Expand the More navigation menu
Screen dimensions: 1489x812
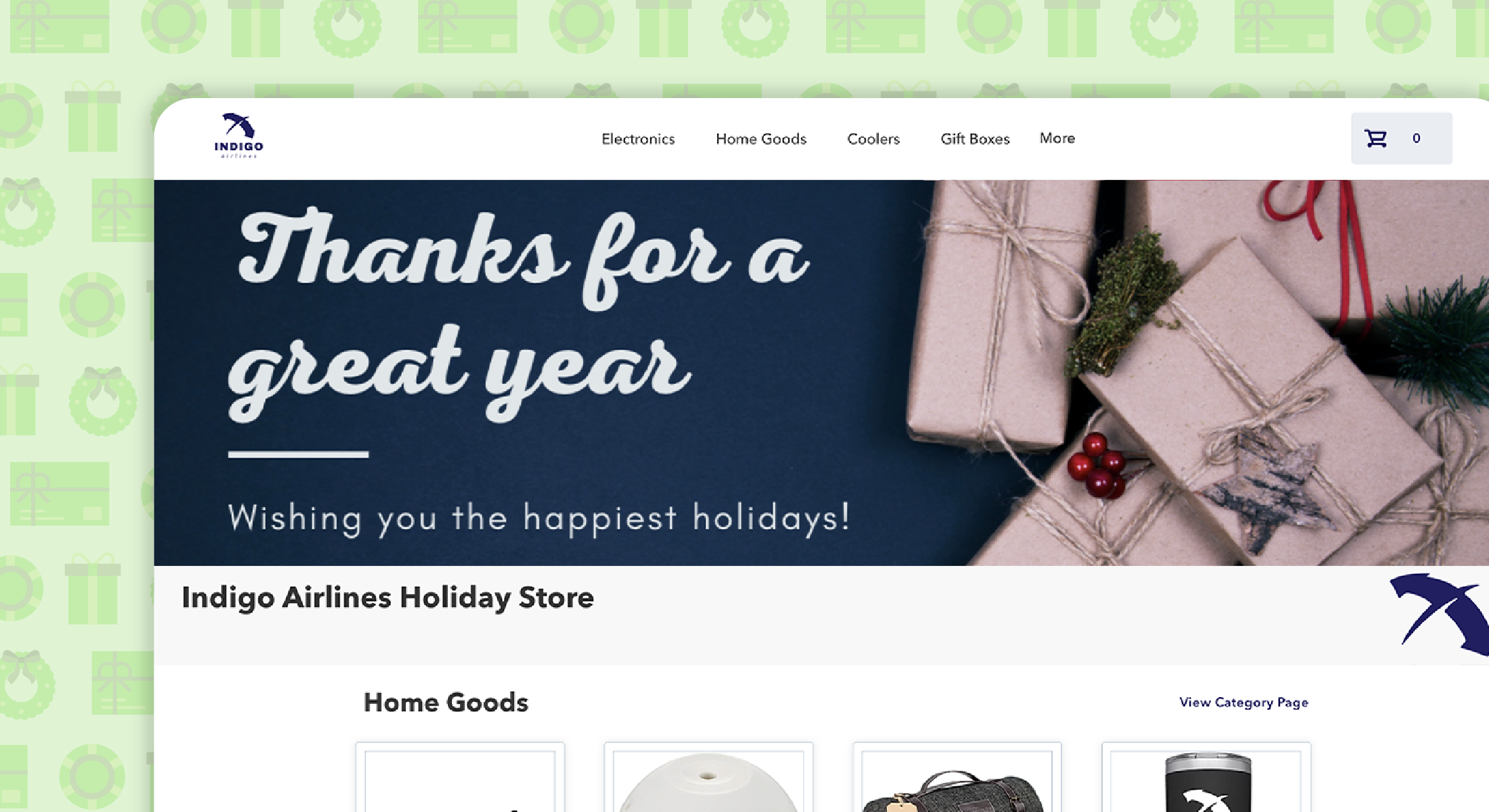pos(1057,138)
